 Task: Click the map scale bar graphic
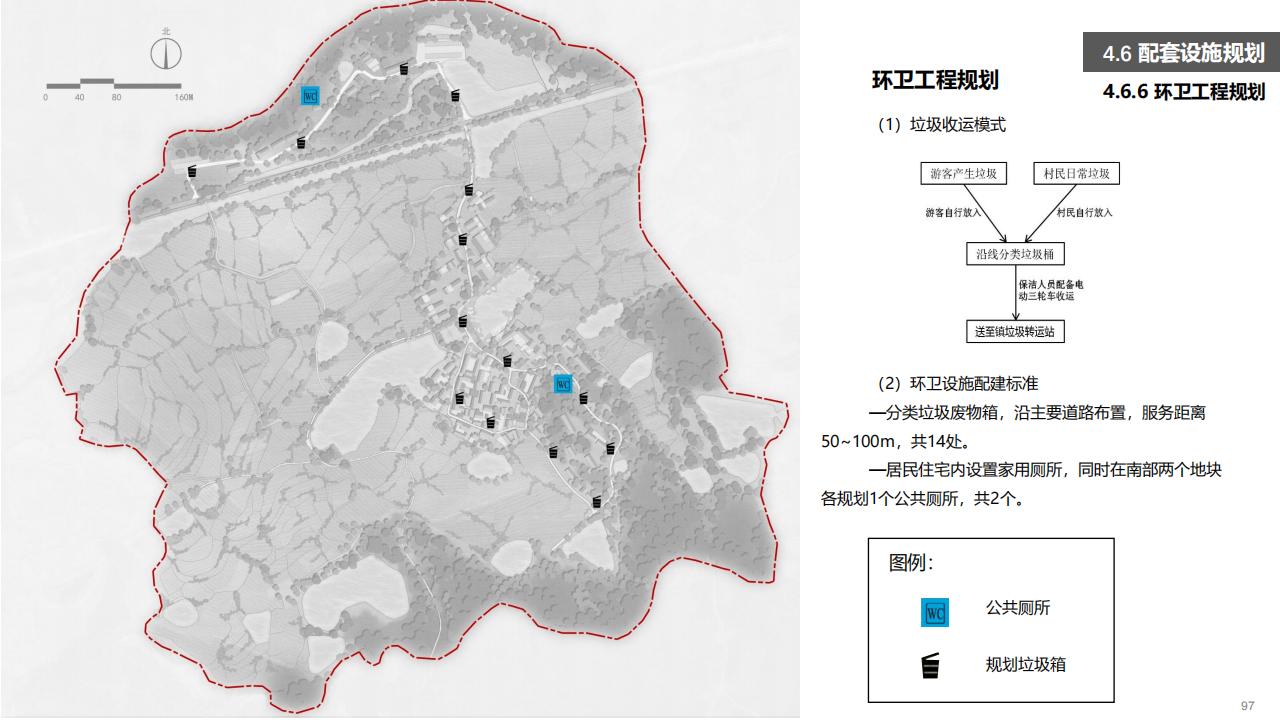pyautogui.click(x=113, y=84)
